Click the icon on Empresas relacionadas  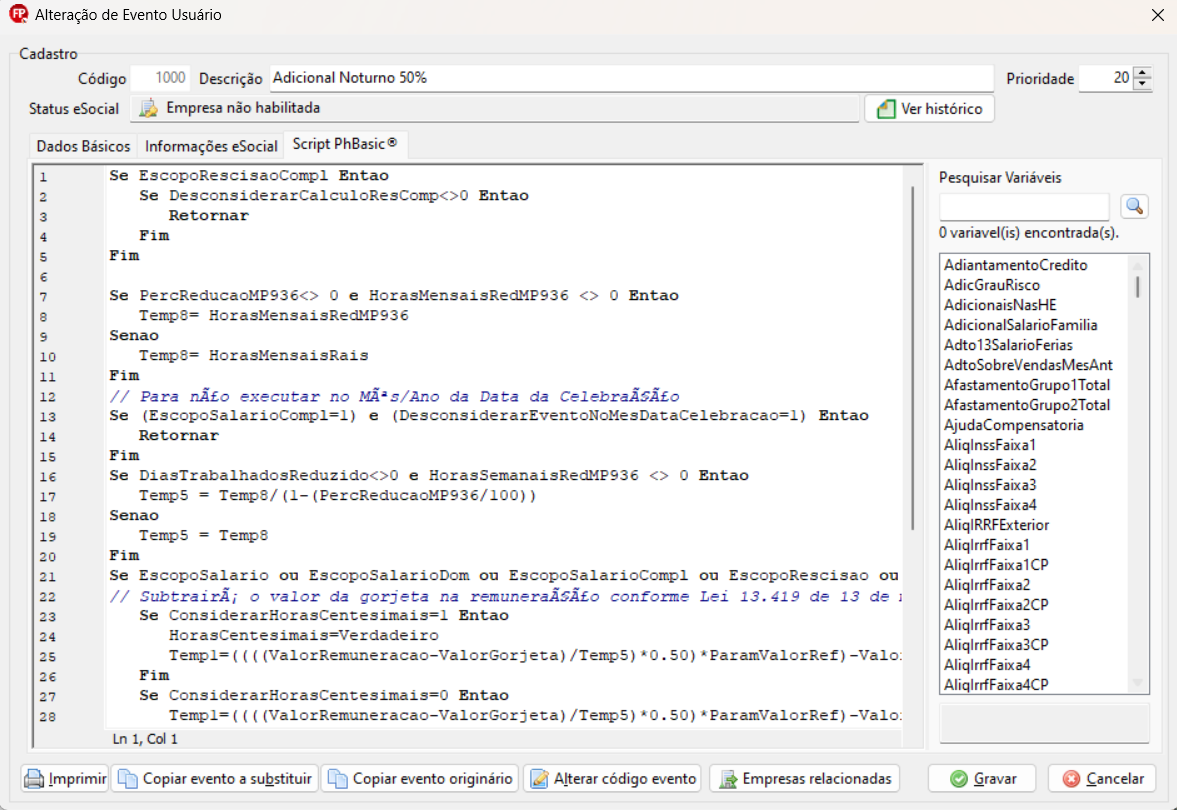point(727,779)
